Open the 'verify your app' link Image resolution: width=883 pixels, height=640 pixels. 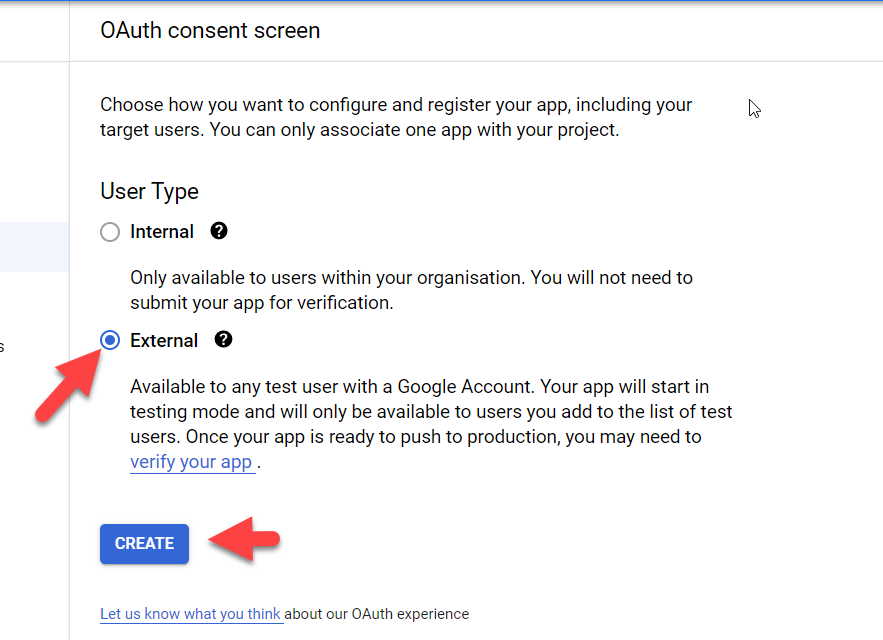(x=191, y=463)
